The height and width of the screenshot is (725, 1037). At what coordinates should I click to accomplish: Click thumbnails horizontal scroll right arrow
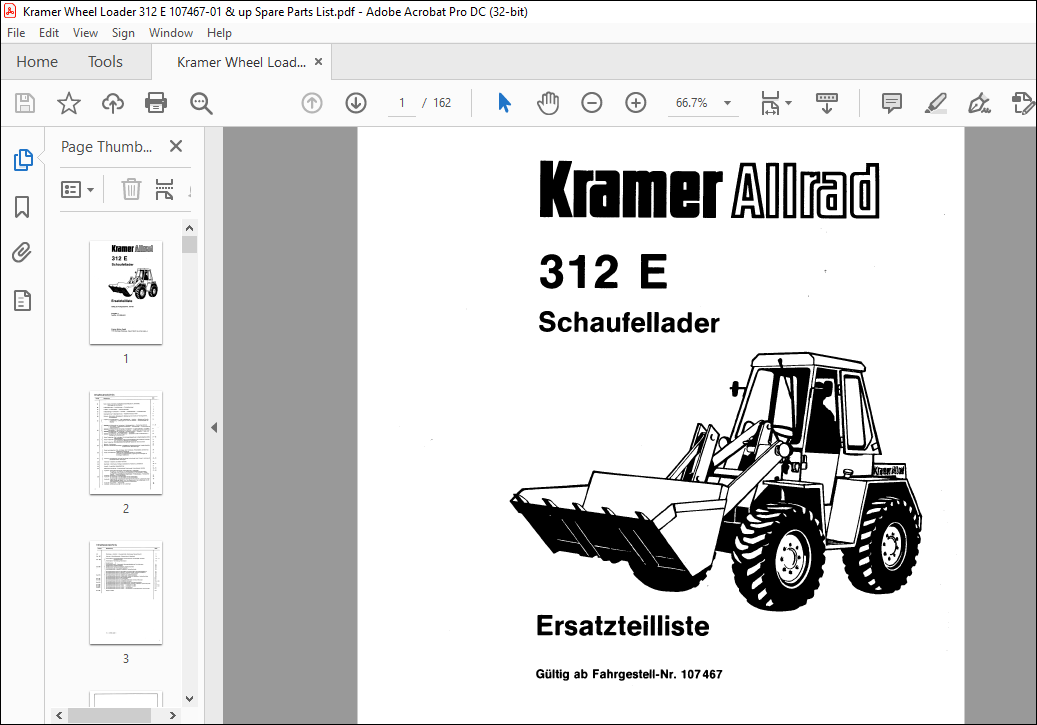click(173, 715)
